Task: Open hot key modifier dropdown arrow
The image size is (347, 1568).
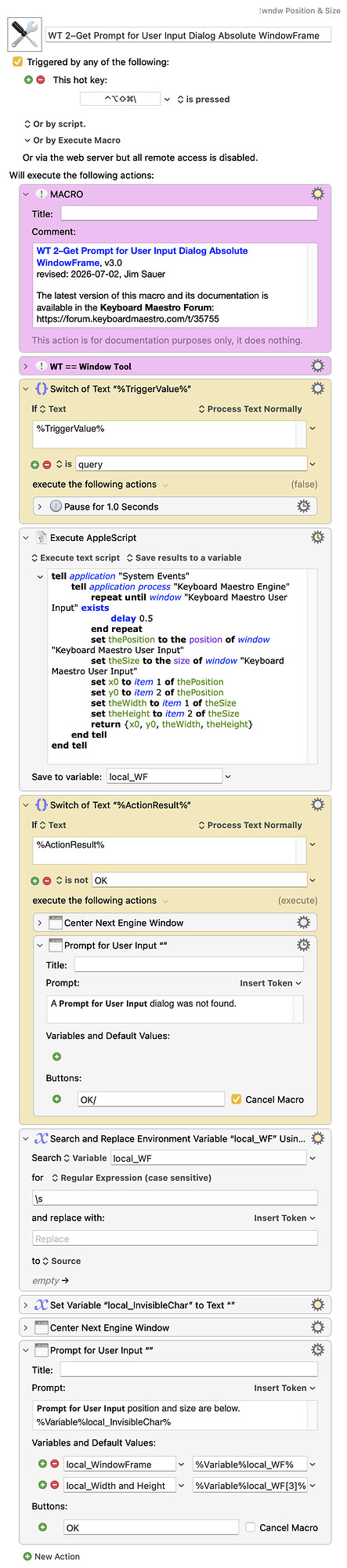Action: pyautogui.click(x=167, y=100)
